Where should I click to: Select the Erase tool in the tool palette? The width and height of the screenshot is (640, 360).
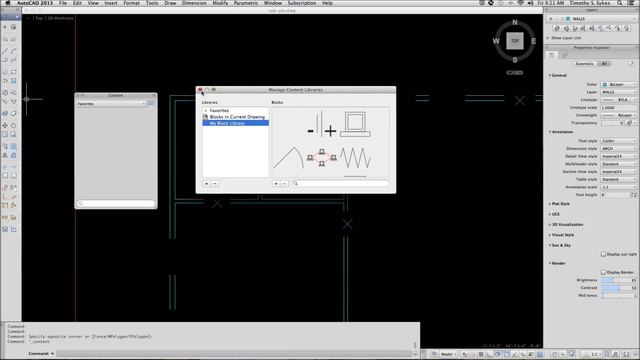[x=13, y=113]
